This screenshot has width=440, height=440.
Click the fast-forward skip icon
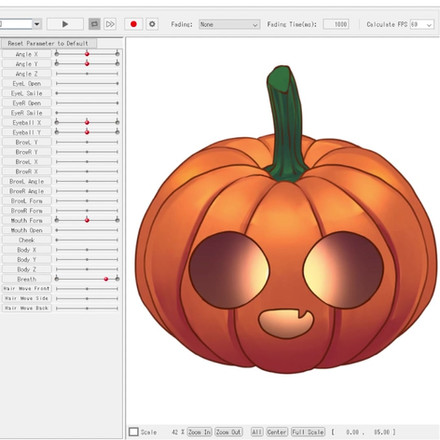pos(110,24)
